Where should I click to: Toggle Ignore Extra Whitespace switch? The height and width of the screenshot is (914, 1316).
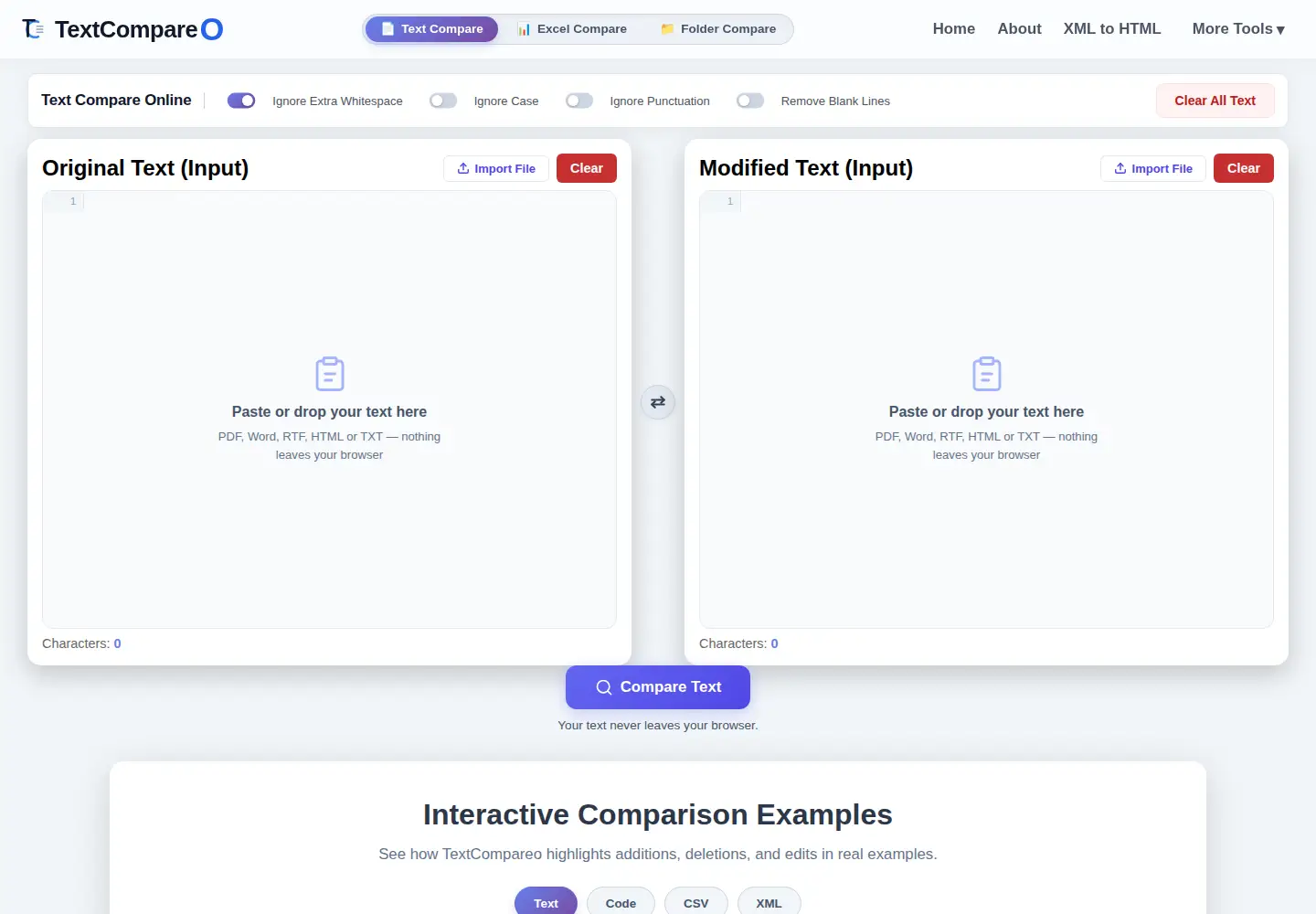(241, 101)
